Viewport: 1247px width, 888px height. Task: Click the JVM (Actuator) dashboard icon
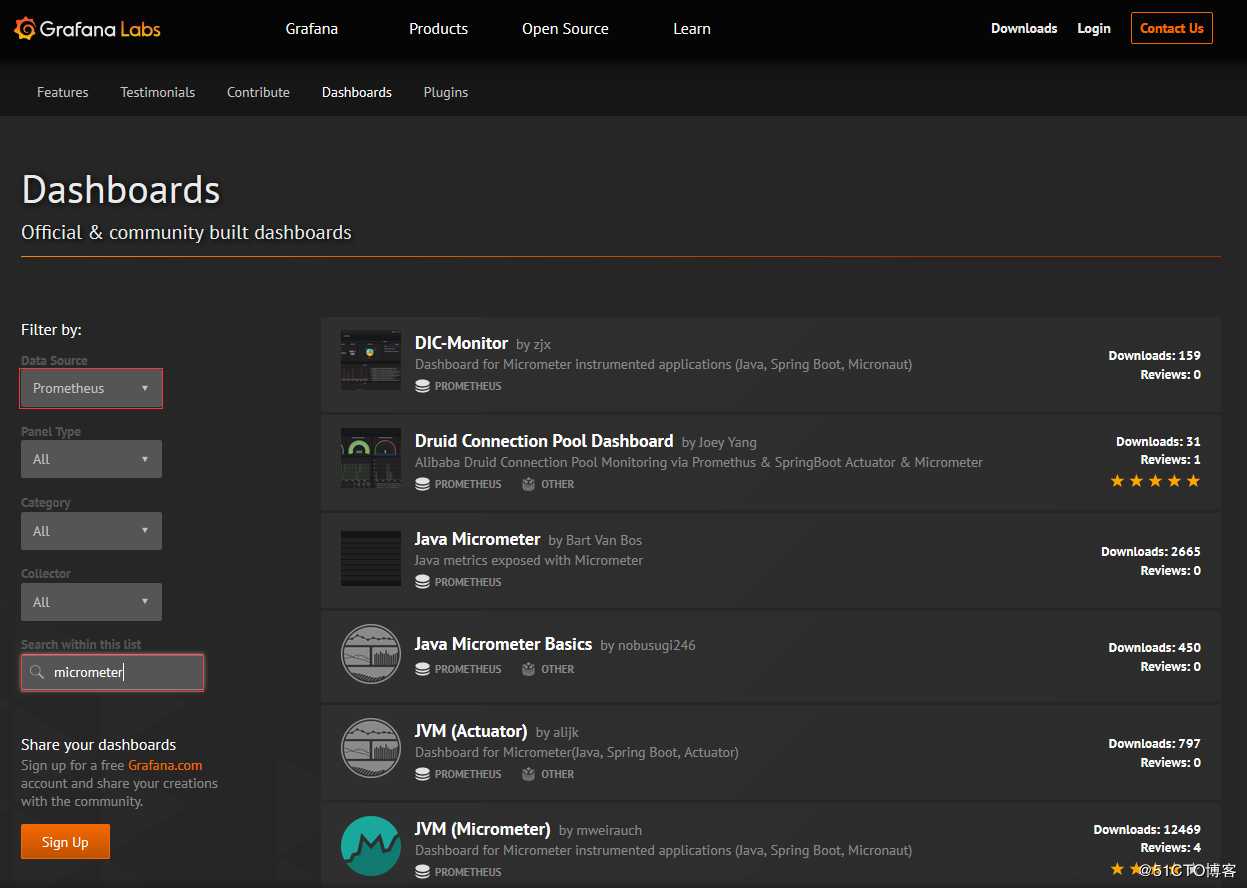(x=370, y=748)
